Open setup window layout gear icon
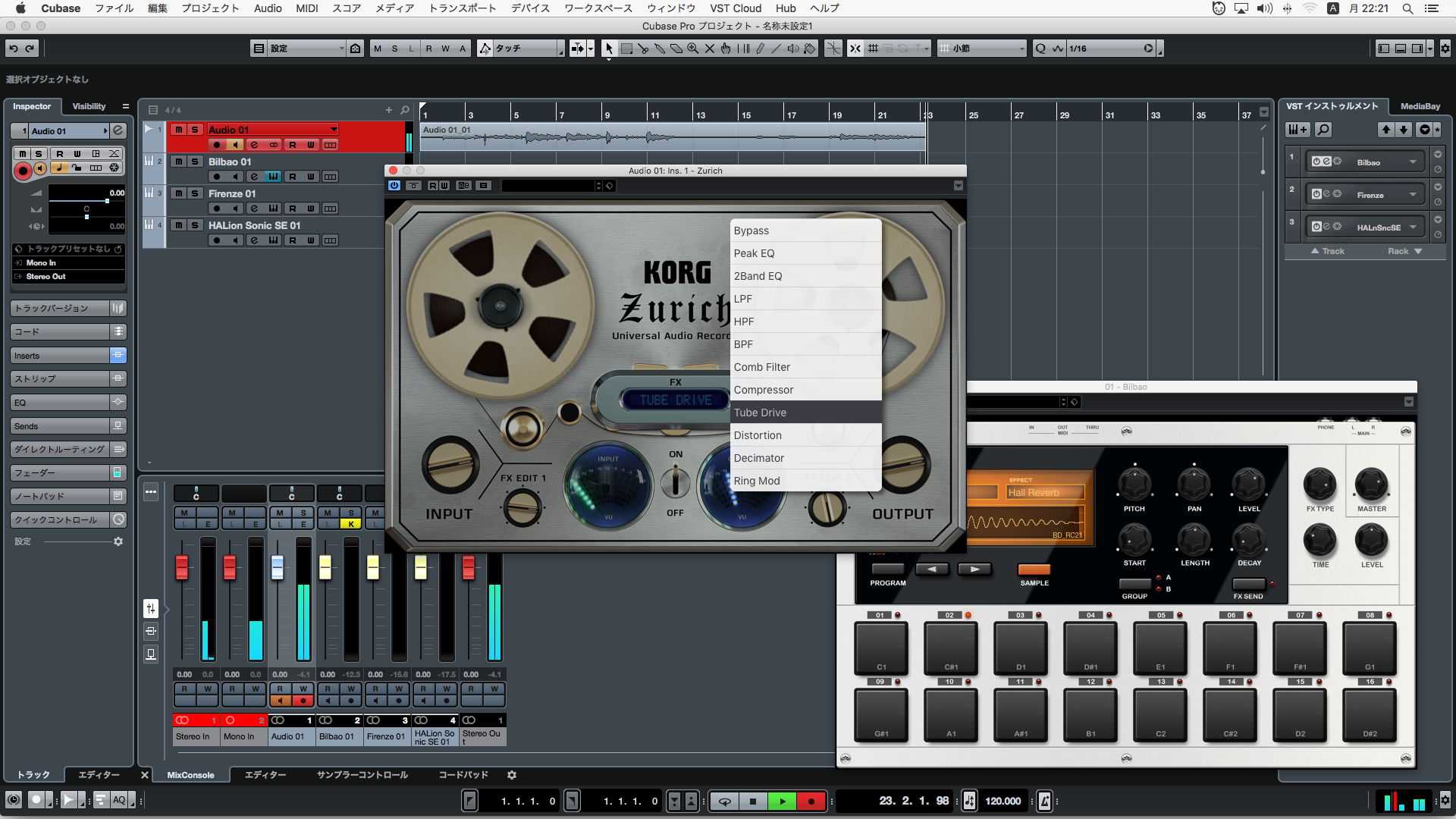The height and width of the screenshot is (819, 1456). [x=1445, y=49]
